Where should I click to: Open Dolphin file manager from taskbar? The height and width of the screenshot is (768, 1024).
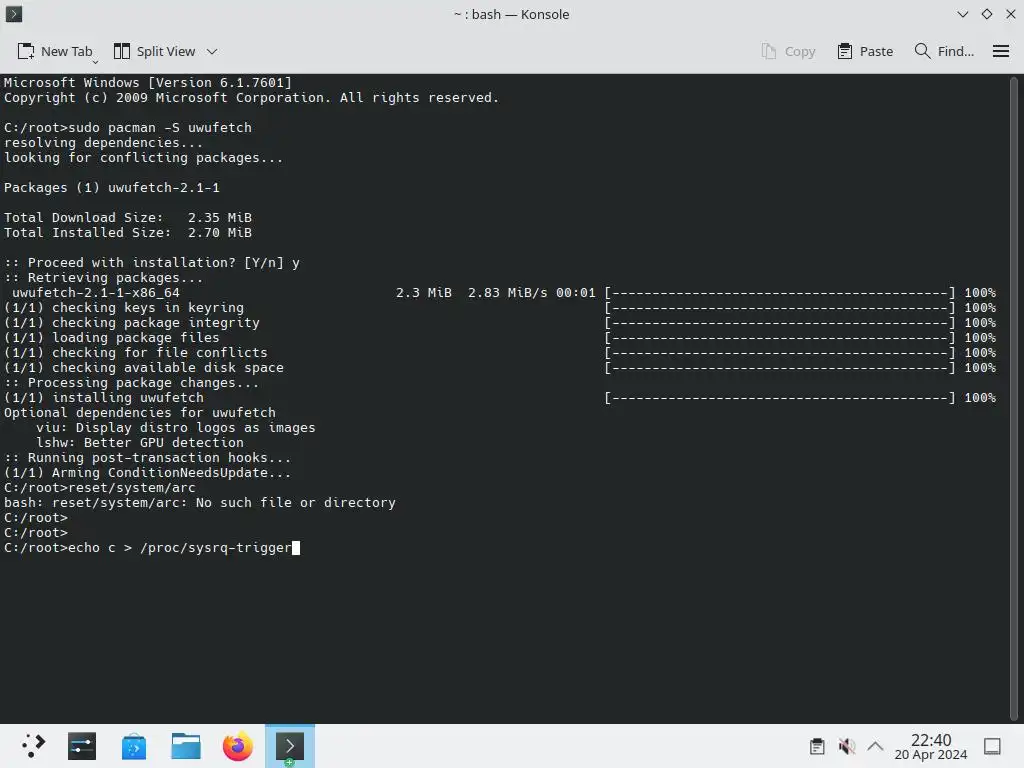(x=186, y=746)
